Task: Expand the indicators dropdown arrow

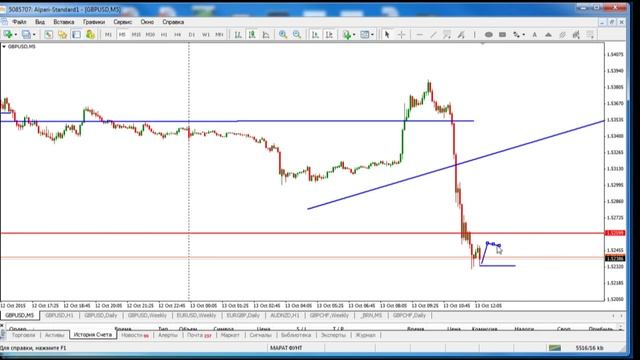Action: click(x=354, y=35)
